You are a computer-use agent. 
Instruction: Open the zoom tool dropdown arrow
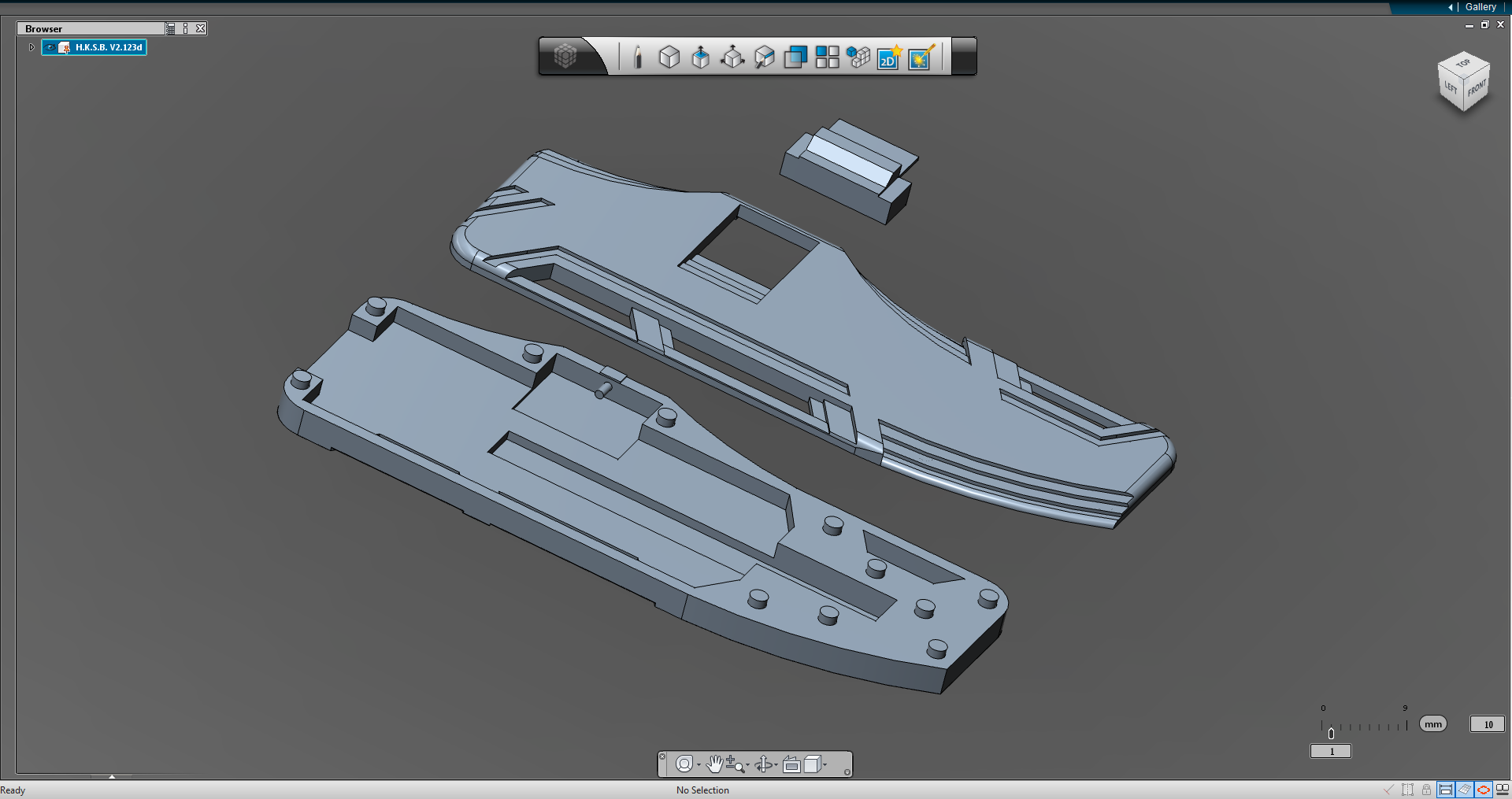[x=747, y=764]
